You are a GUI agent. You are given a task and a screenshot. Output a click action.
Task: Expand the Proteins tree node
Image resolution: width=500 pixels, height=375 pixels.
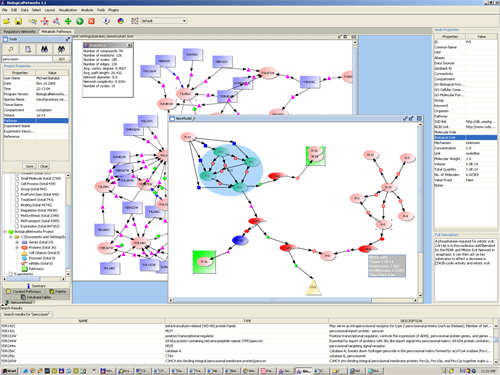[17, 248]
